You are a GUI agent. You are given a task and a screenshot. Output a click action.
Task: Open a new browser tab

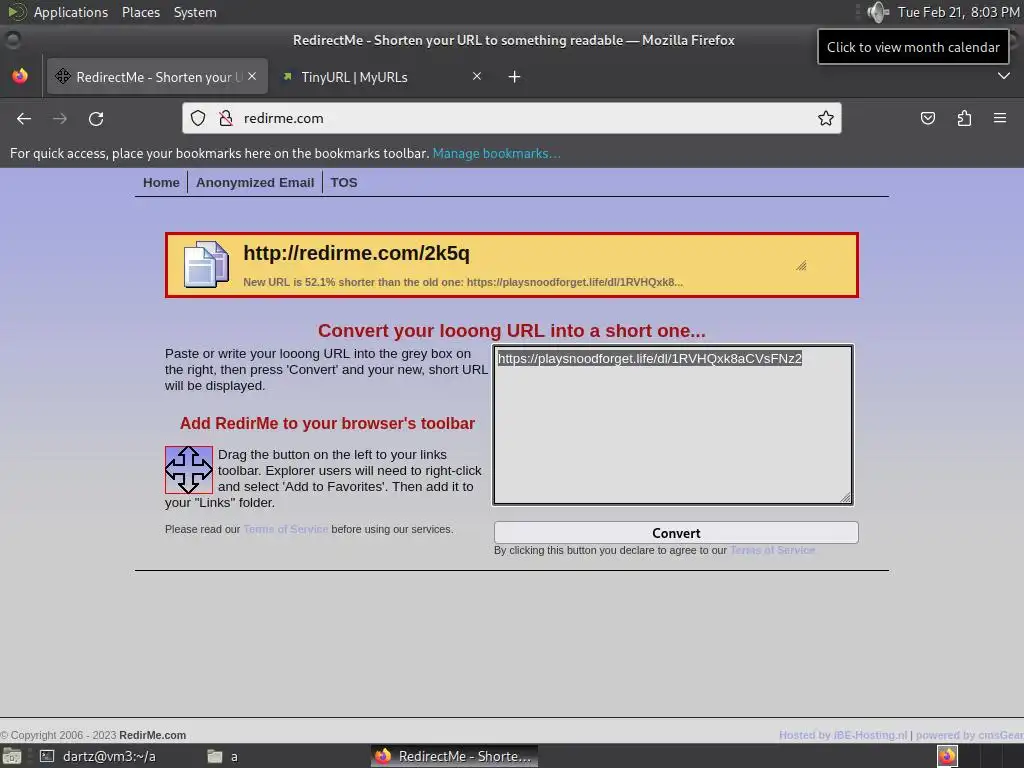tap(515, 77)
